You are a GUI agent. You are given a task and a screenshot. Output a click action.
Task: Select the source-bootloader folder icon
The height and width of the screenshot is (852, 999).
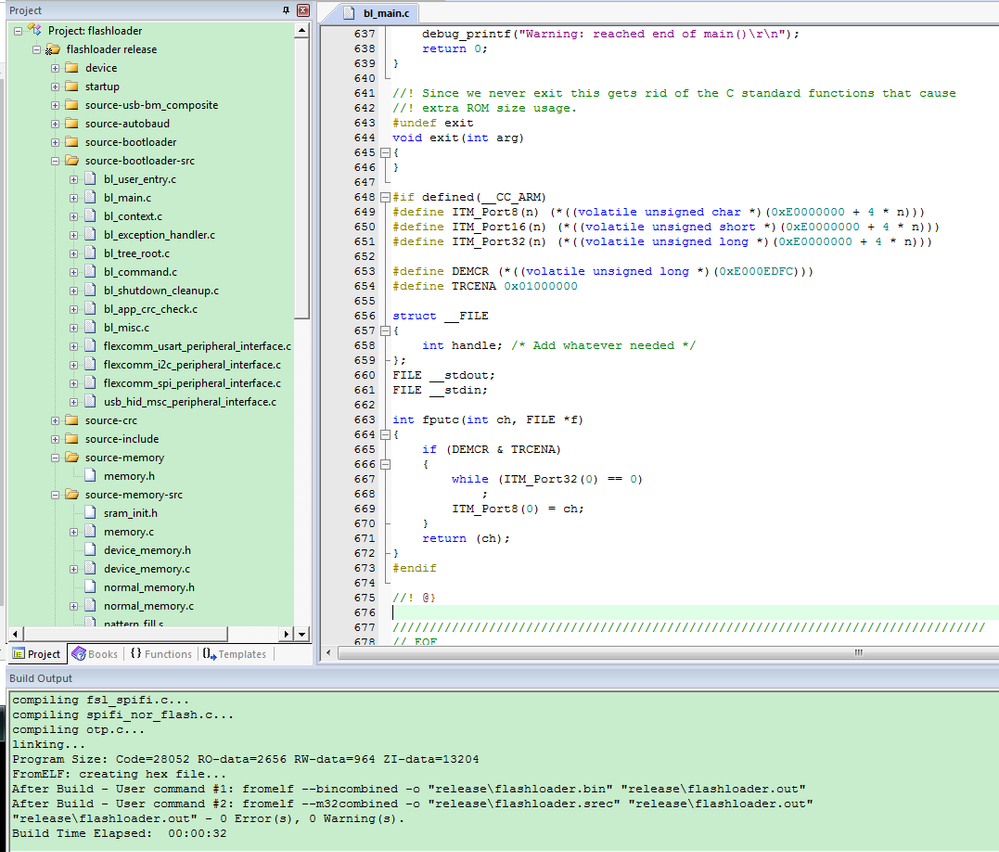tap(72, 142)
